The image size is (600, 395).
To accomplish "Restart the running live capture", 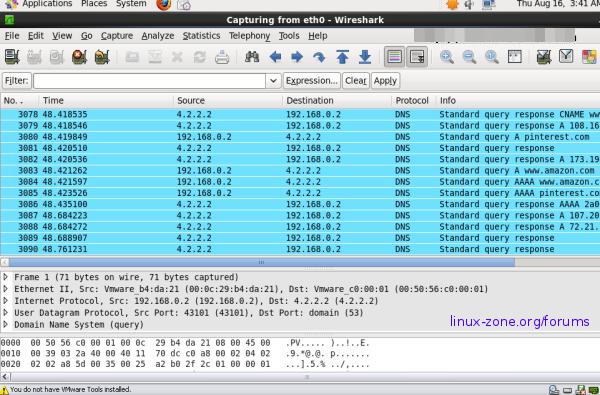I will [x=102, y=57].
